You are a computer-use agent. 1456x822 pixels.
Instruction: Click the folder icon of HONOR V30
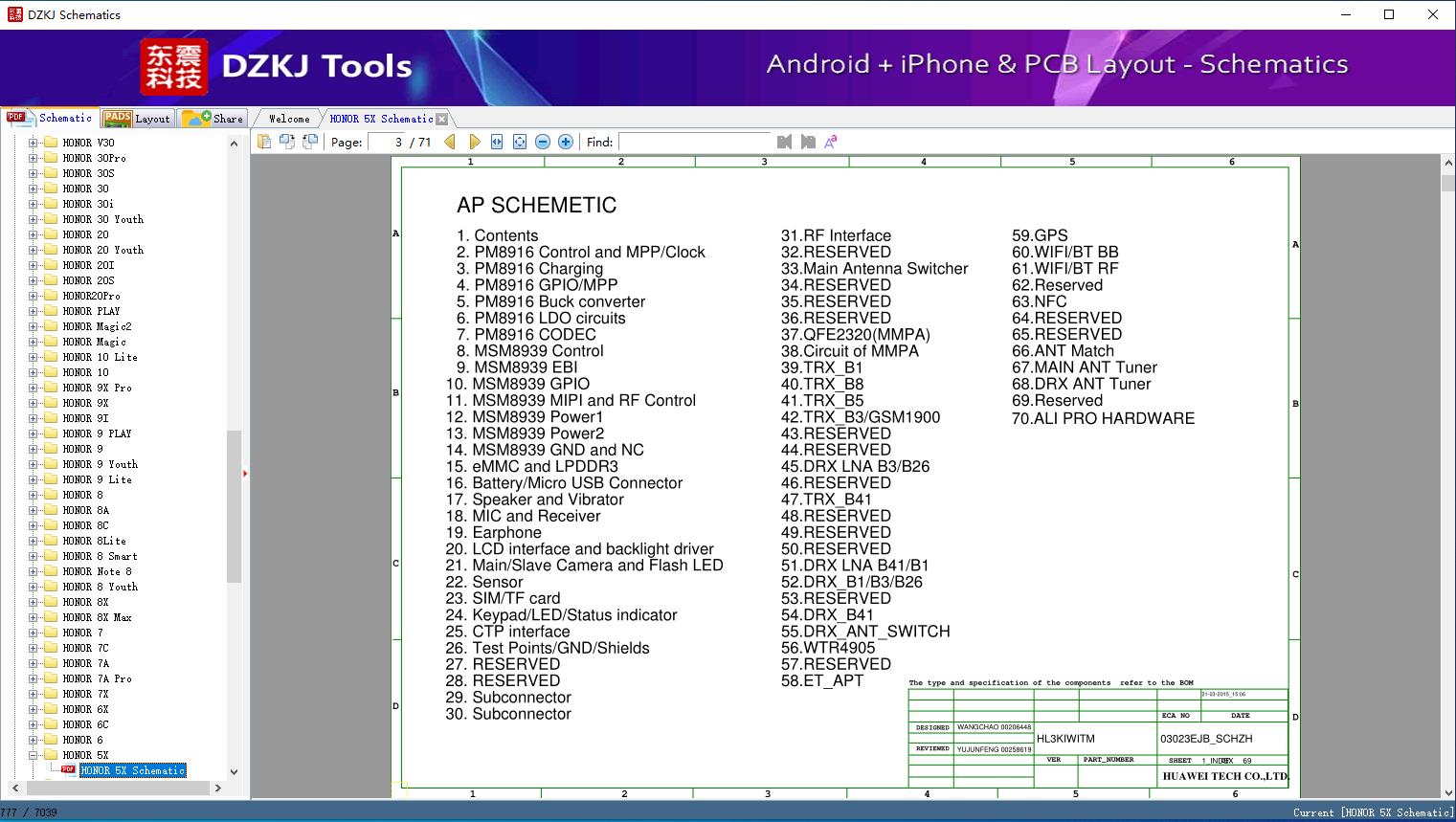pos(51,143)
